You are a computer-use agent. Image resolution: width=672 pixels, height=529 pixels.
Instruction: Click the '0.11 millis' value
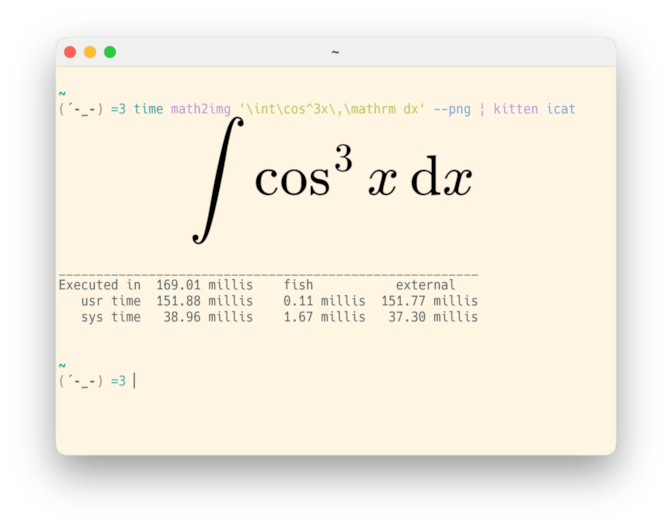click(x=324, y=301)
